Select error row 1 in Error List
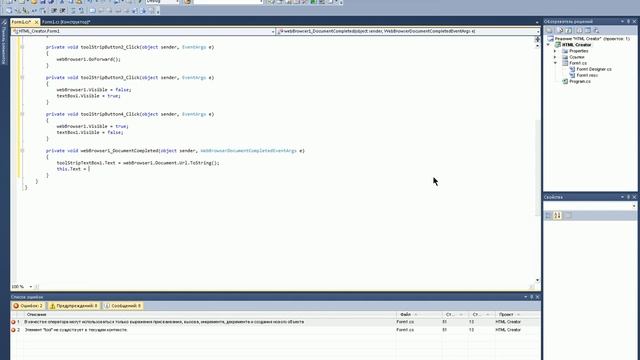 (x=276, y=322)
